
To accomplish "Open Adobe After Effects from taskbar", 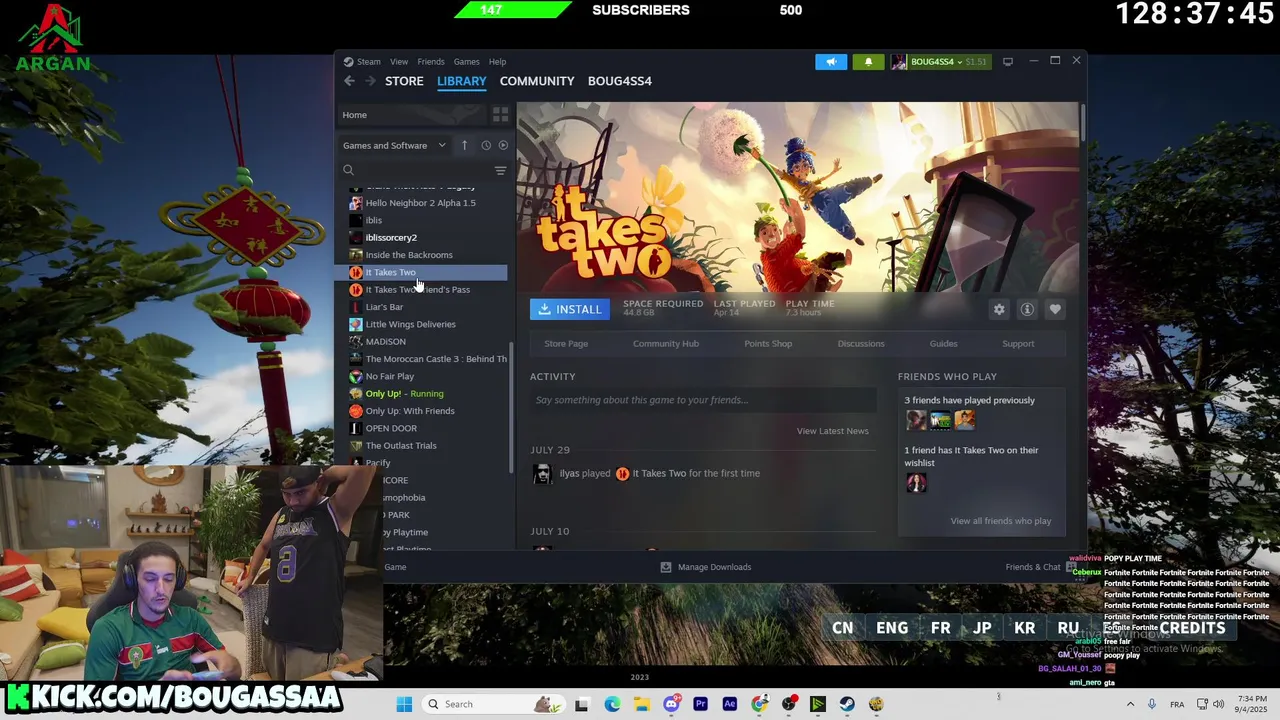I will coord(729,704).
